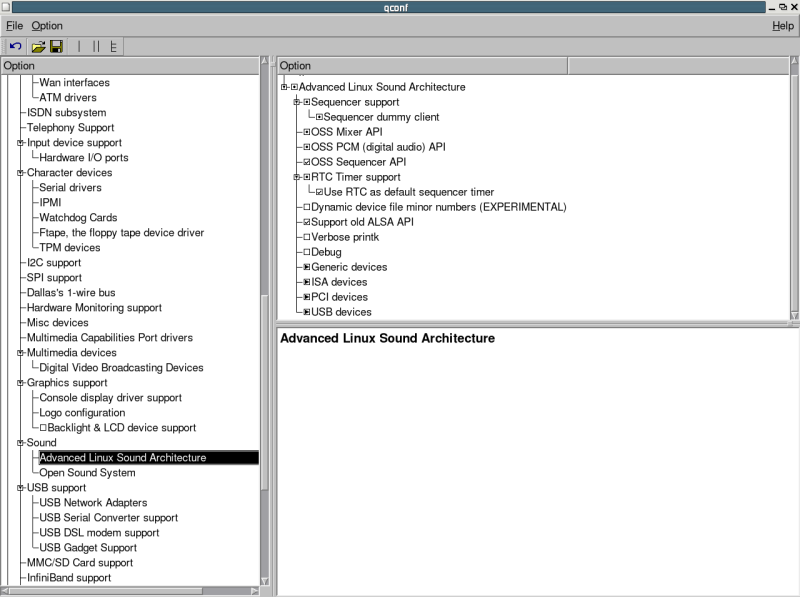
Task: Uncheck OSS Sequencer API checkbox
Action: pyautogui.click(x=307, y=162)
